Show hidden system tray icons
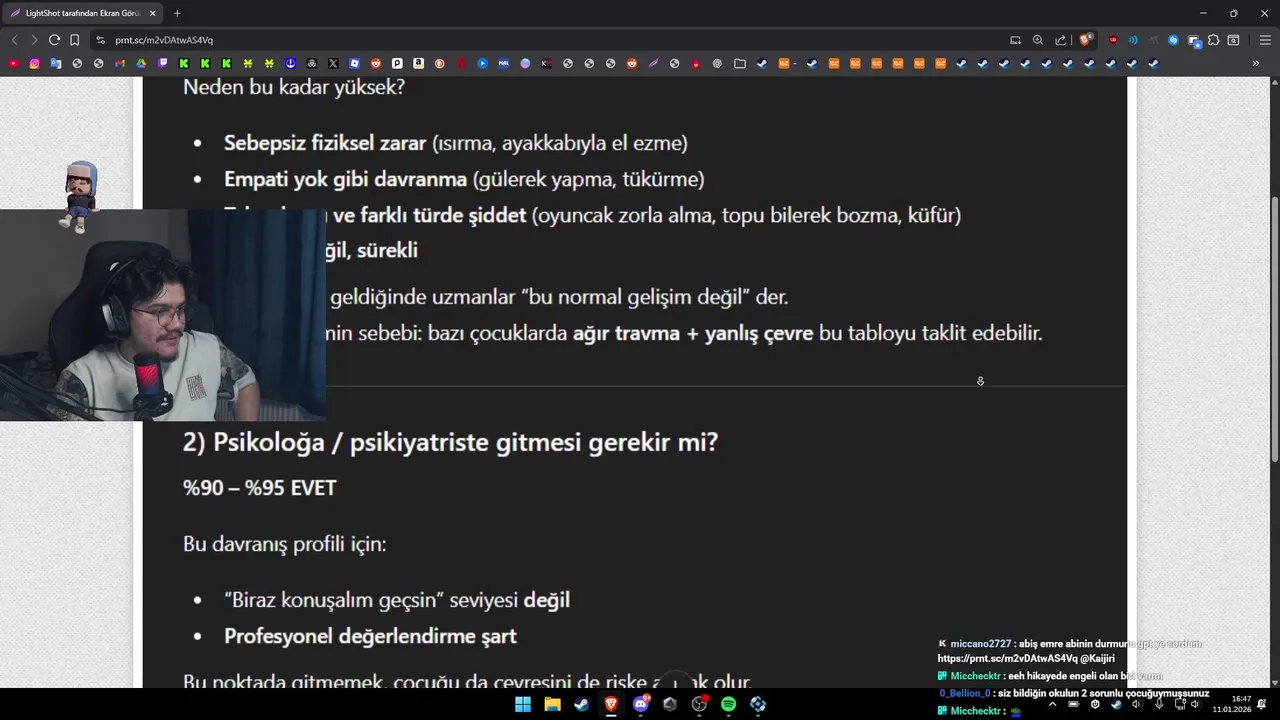This screenshot has width=1280, height=720. (x=1052, y=704)
